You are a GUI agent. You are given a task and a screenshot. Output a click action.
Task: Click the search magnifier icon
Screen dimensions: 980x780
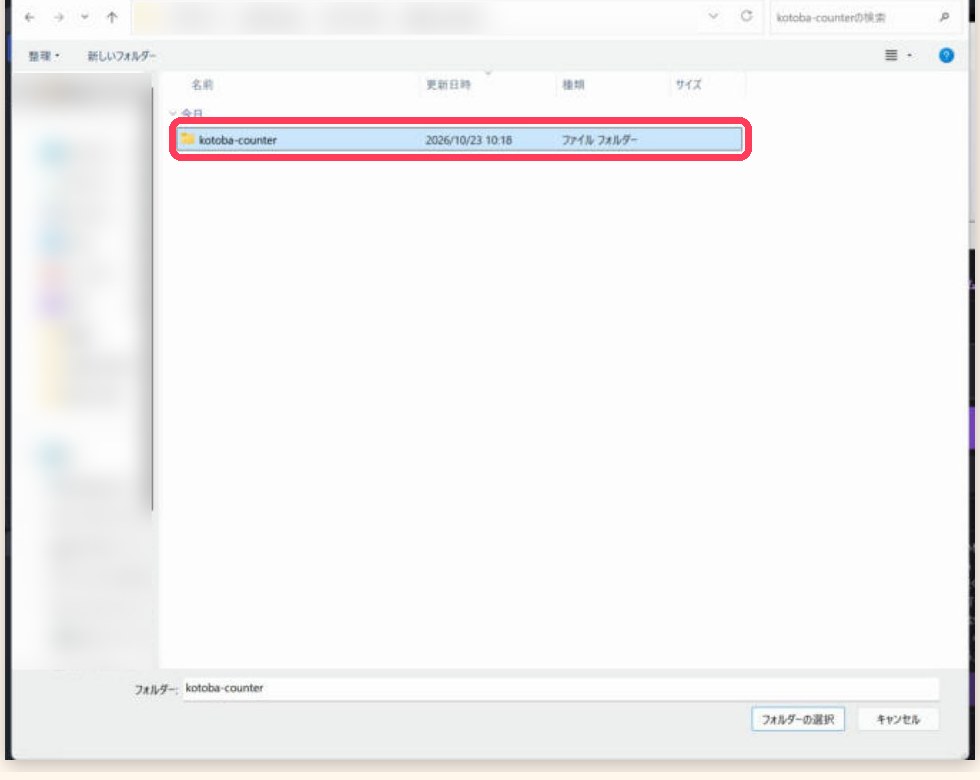click(944, 18)
